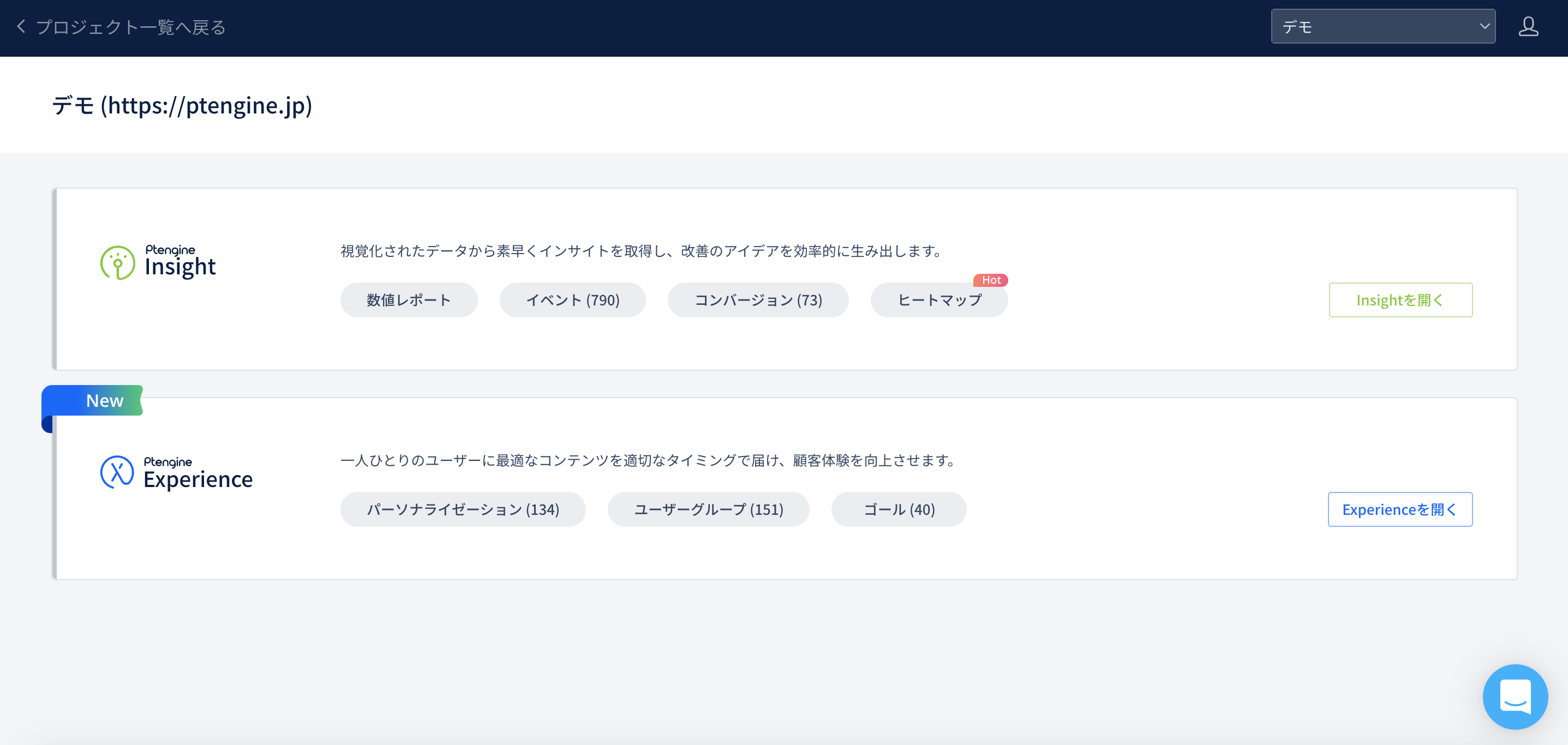Image resolution: width=1568 pixels, height=745 pixels.
Task: Click the Insightを開く button
Action: click(x=1400, y=300)
